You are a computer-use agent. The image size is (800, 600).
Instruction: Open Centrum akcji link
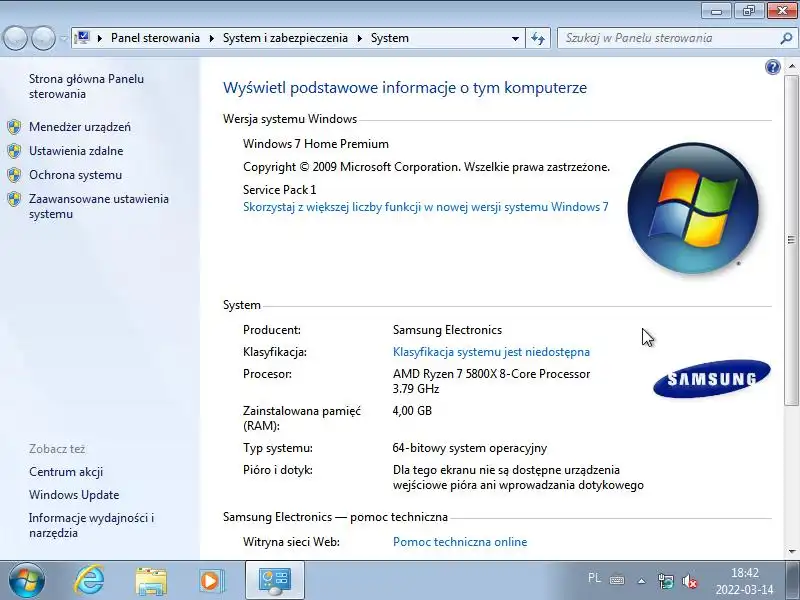[x=66, y=472]
